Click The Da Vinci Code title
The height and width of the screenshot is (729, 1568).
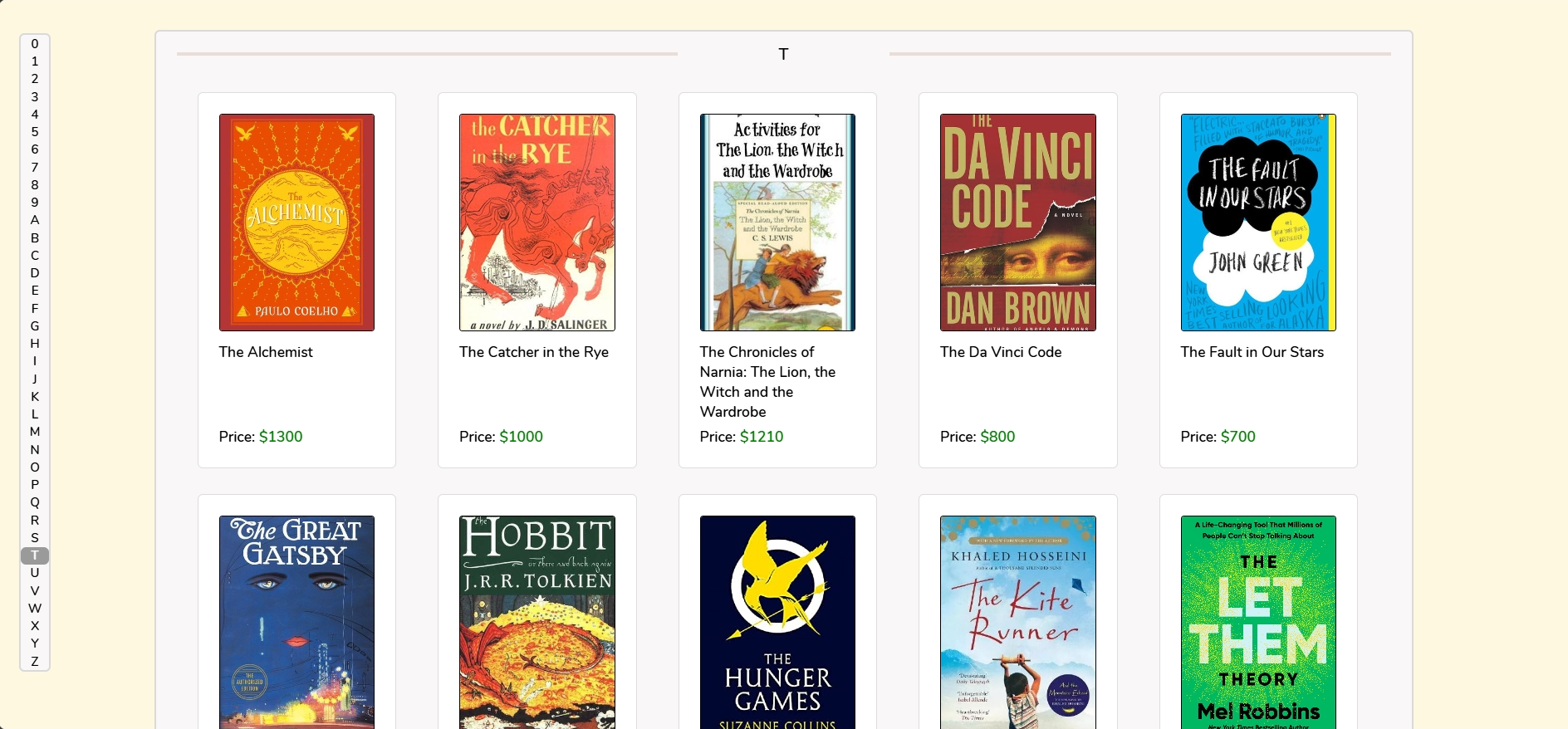pyautogui.click(x=1001, y=352)
